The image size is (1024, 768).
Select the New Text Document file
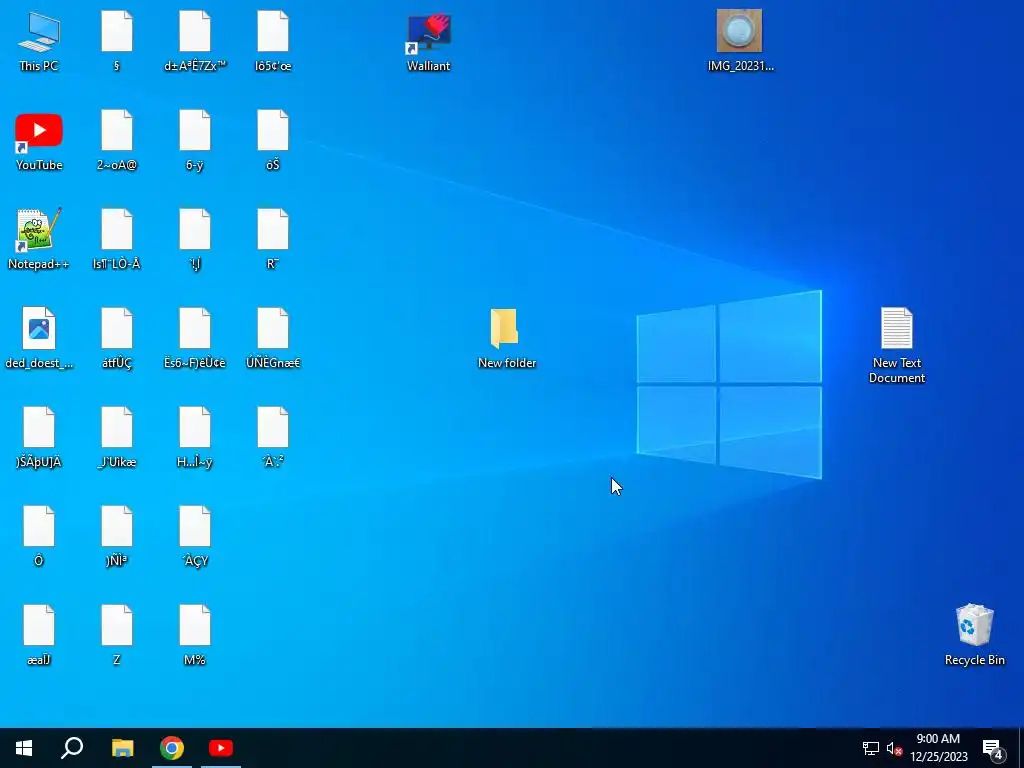(897, 345)
